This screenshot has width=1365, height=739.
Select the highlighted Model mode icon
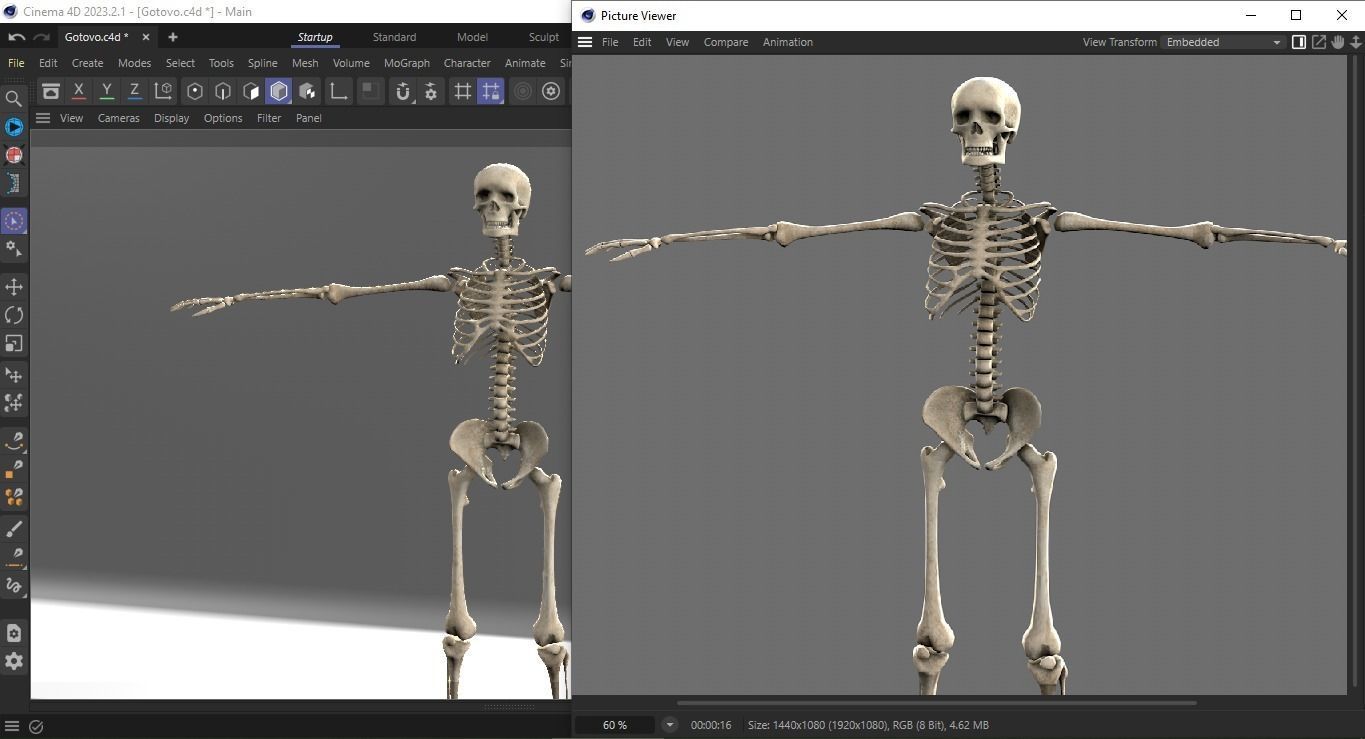tap(279, 91)
